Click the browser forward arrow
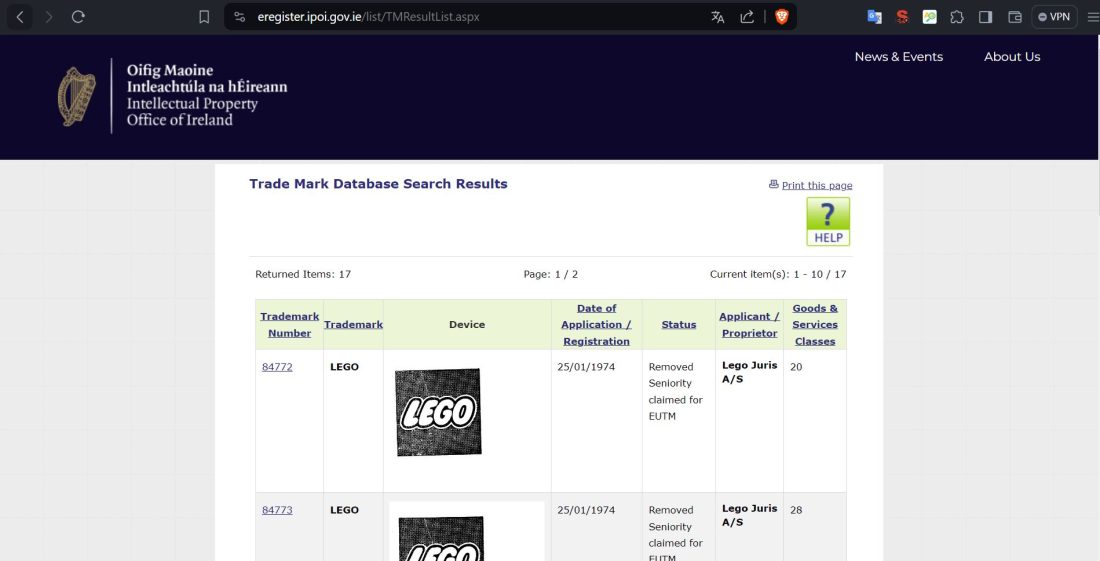Image resolution: width=1100 pixels, height=561 pixels. point(48,17)
